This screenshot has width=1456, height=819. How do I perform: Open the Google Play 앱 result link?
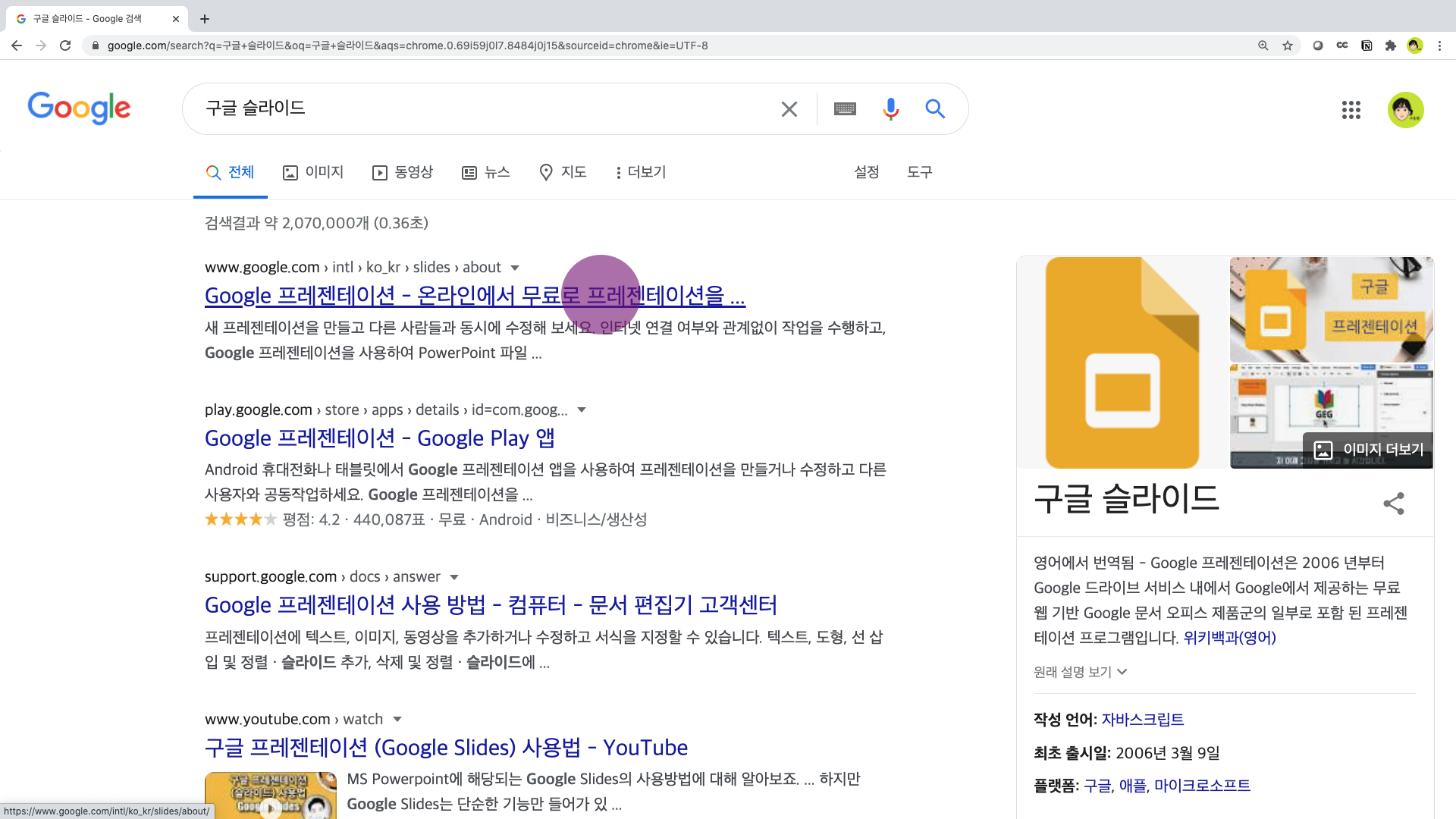click(379, 438)
